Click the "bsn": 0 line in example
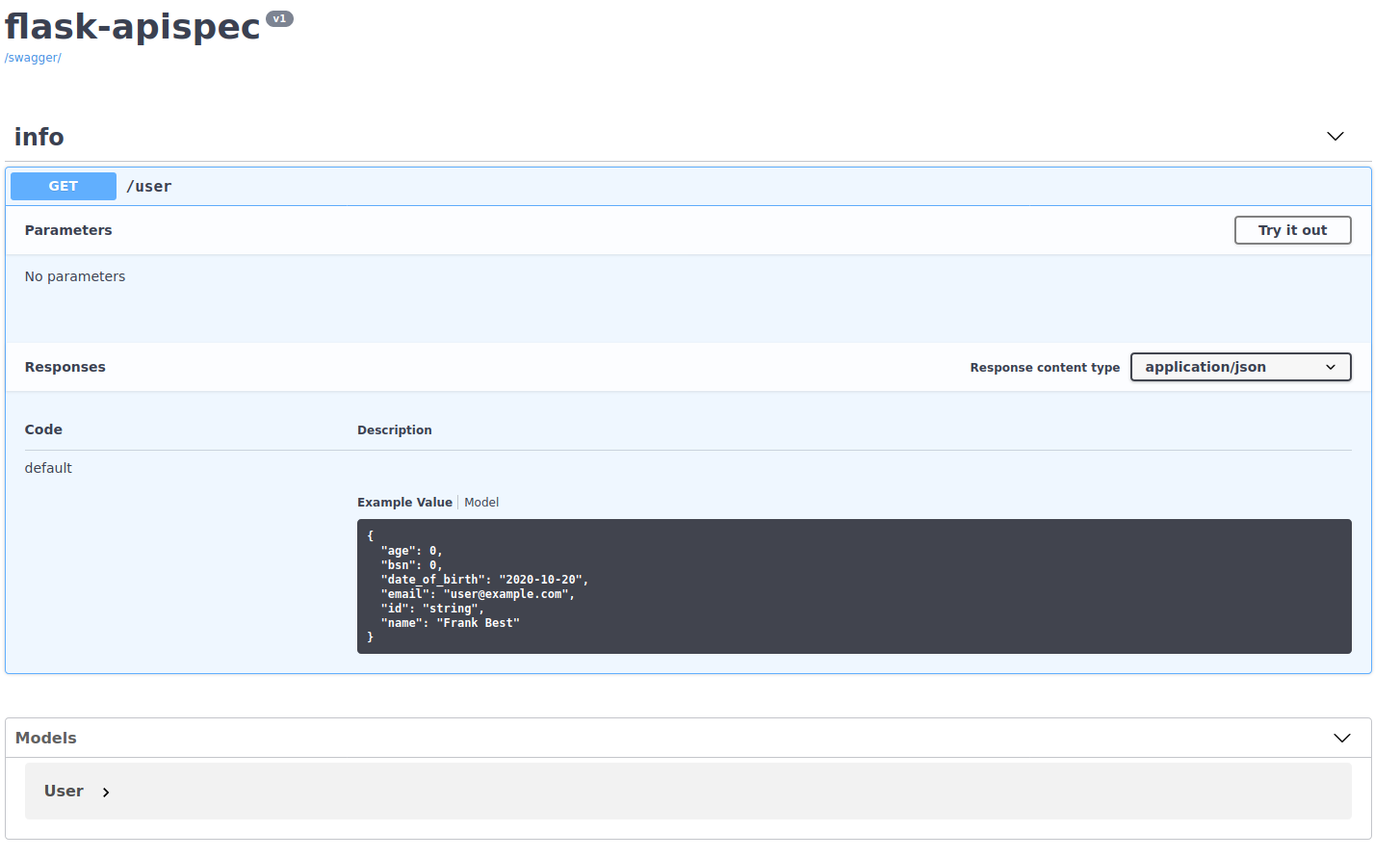The height and width of the screenshot is (858, 1400). (411, 565)
